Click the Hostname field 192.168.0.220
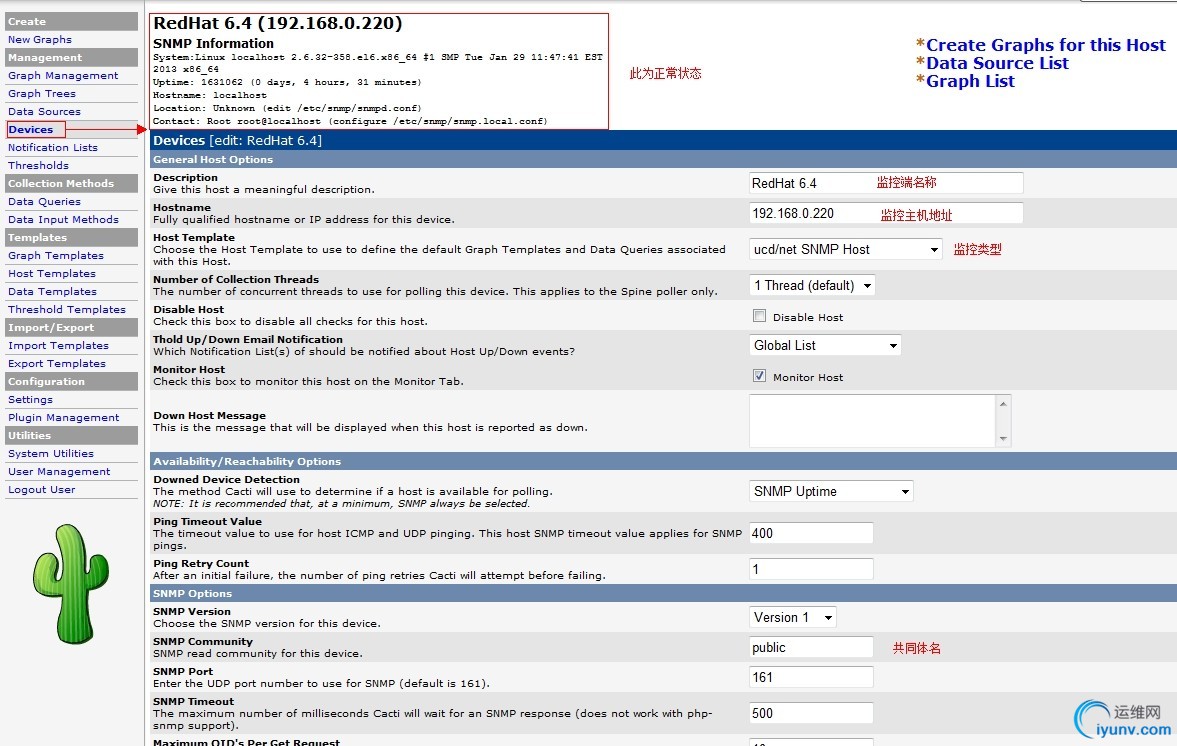Viewport: 1177px width, 746px height. (886, 213)
